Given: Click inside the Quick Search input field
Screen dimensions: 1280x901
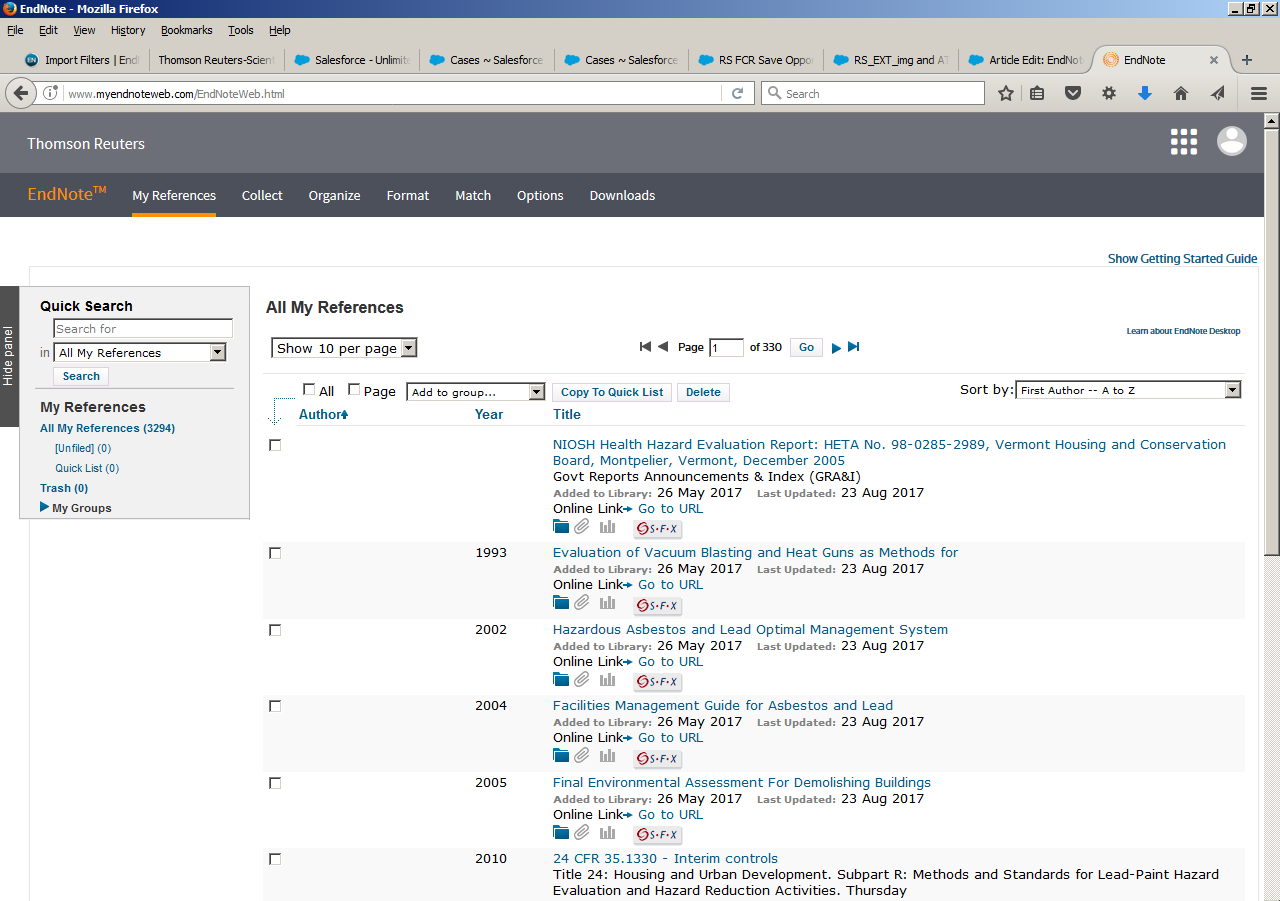Looking at the screenshot, I should [x=142, y=328].
